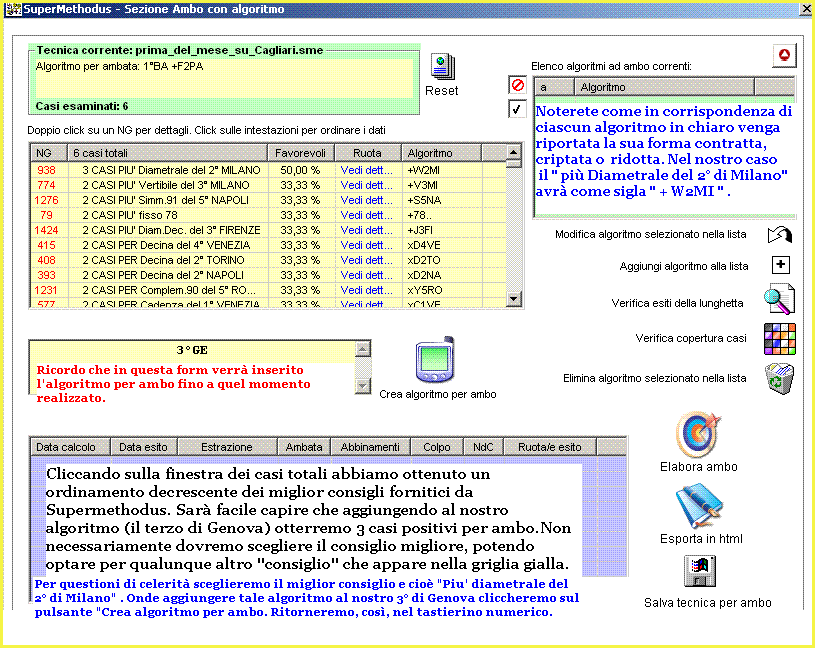The height and width of the screenshot is (648, 815).
Task: Sort results by Data esito header
Action: click(143, 447)
